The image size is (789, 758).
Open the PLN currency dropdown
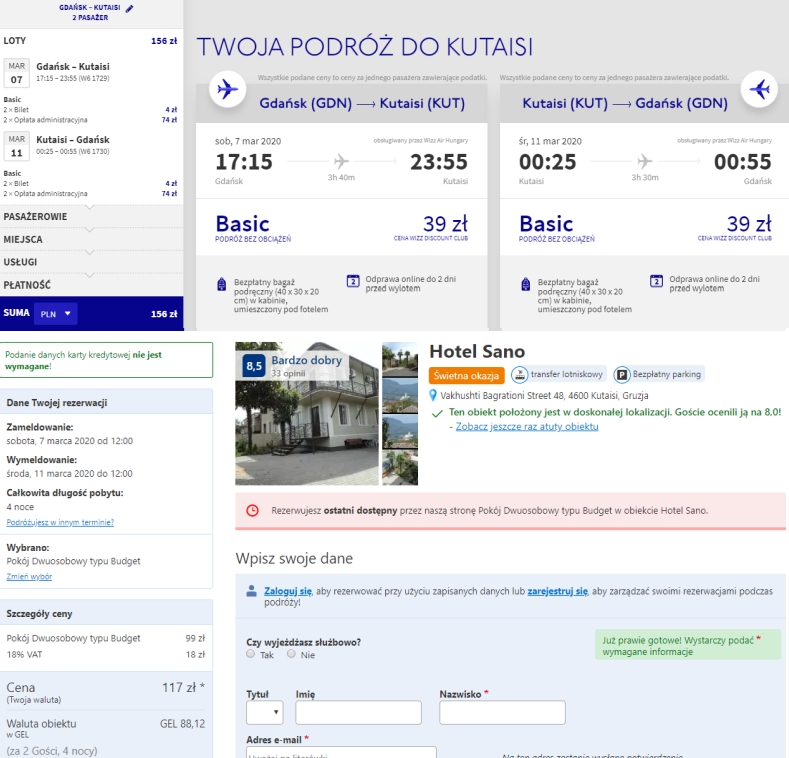pos(56,314)
